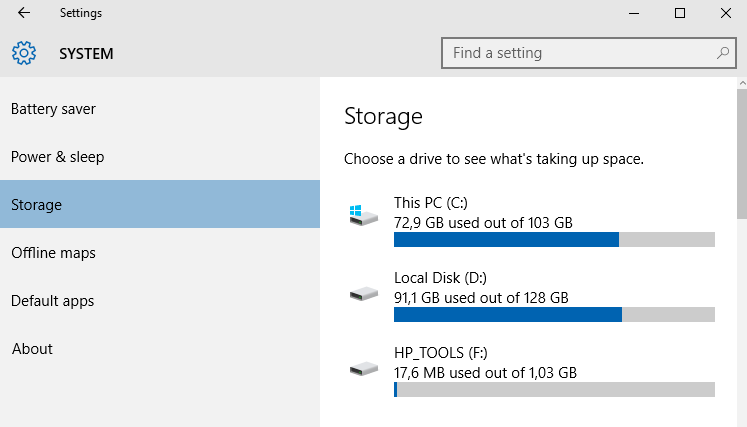Open Local Disk (D:) storage details
This screenshot has width=747, height=427.
coord(529,297)
